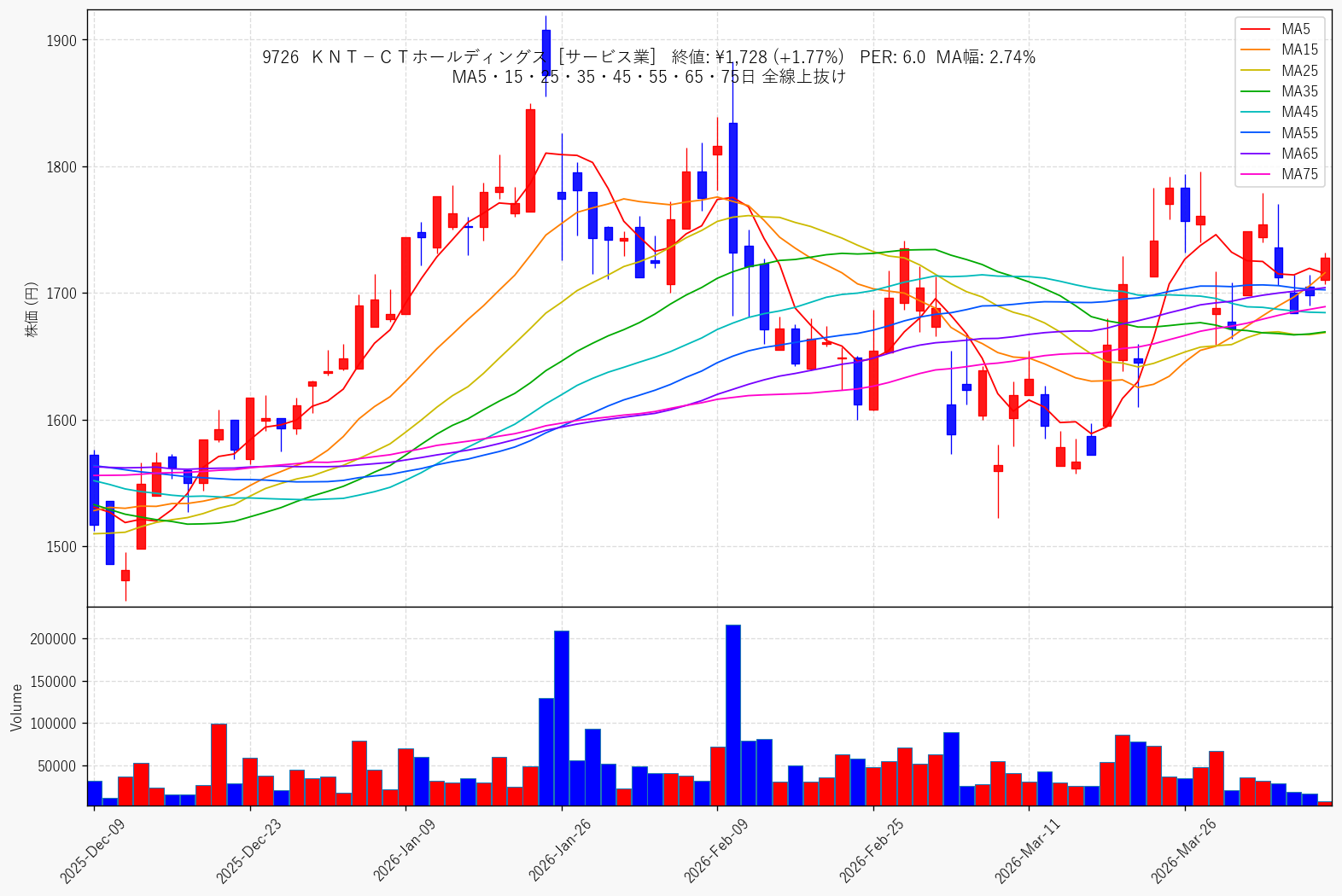
Task: Click the tallest blue volume bar near Feb-09
Action: [x=733, y=715]
